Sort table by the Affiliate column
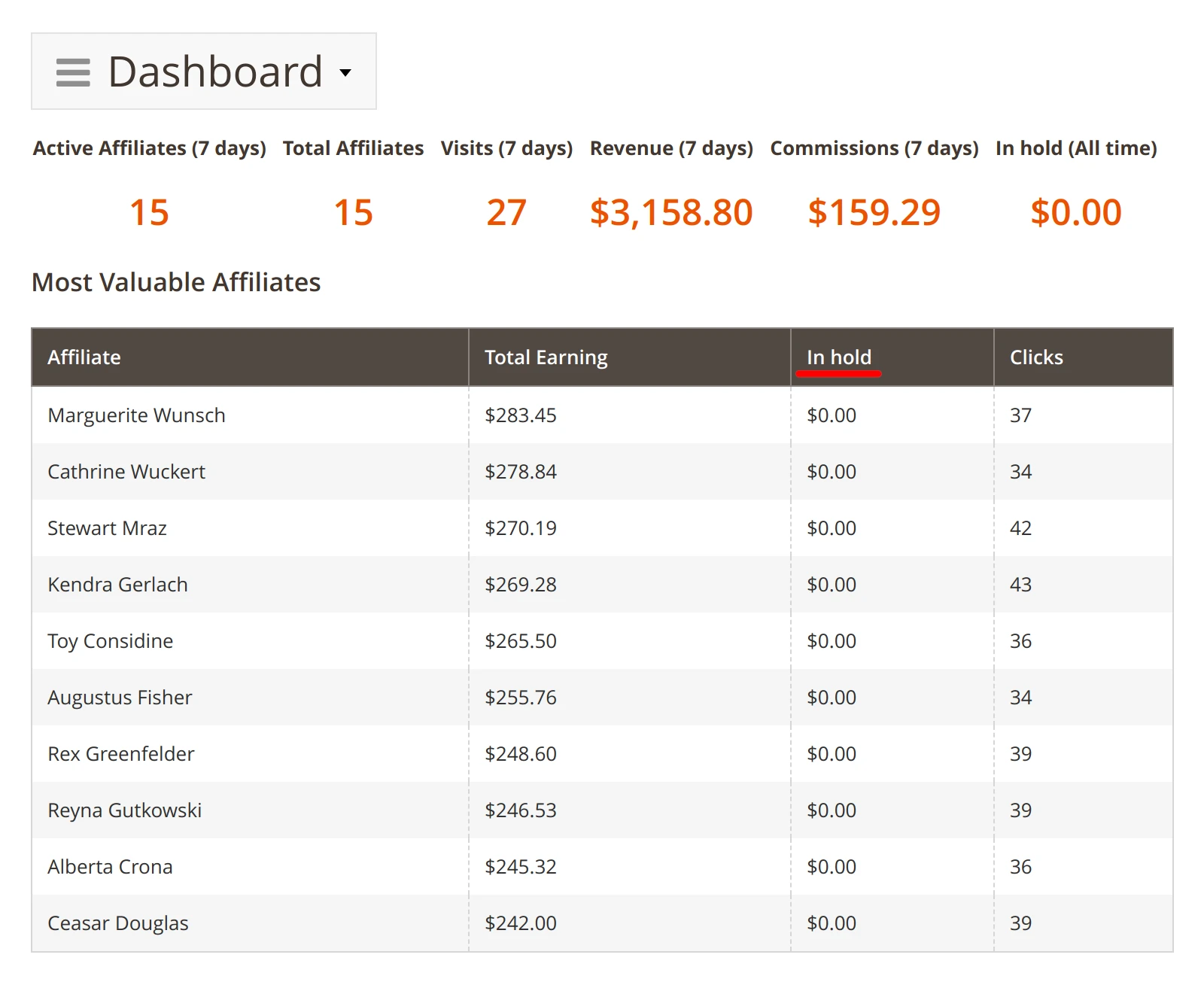 (x=84, y=357)
